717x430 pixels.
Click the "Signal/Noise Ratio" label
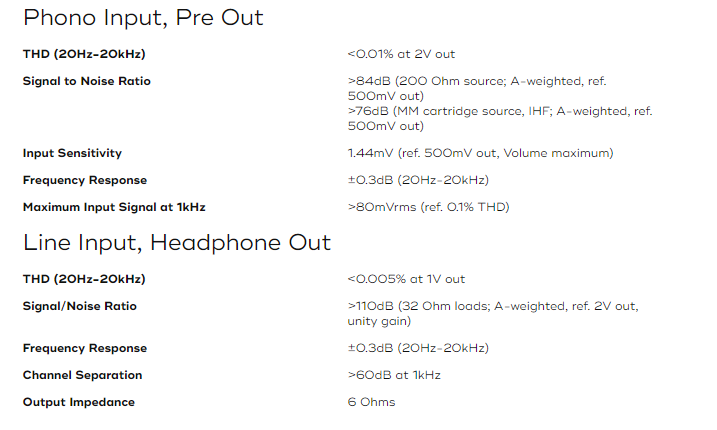80,306
